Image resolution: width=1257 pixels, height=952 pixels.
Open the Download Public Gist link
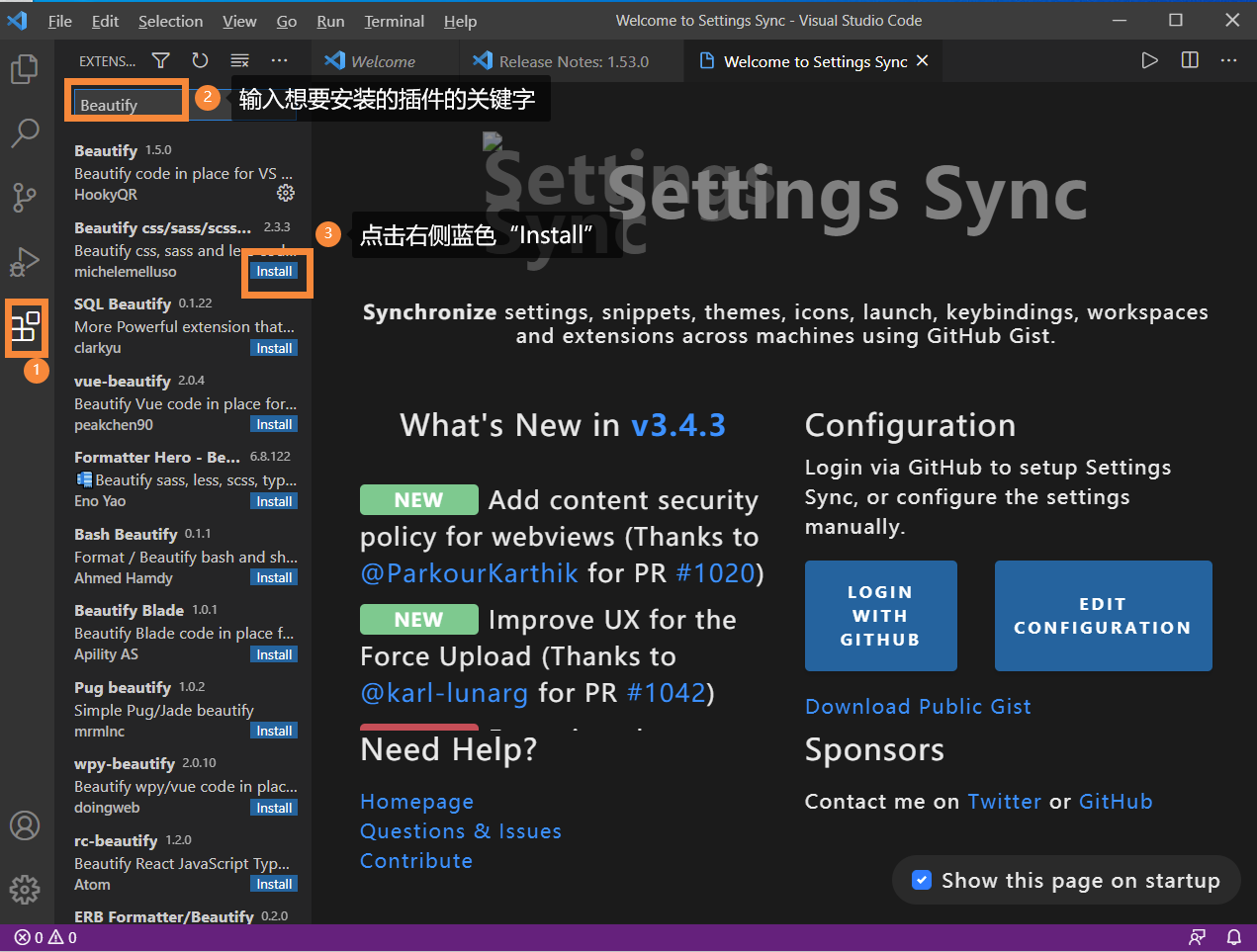click(x=918, y=706)
